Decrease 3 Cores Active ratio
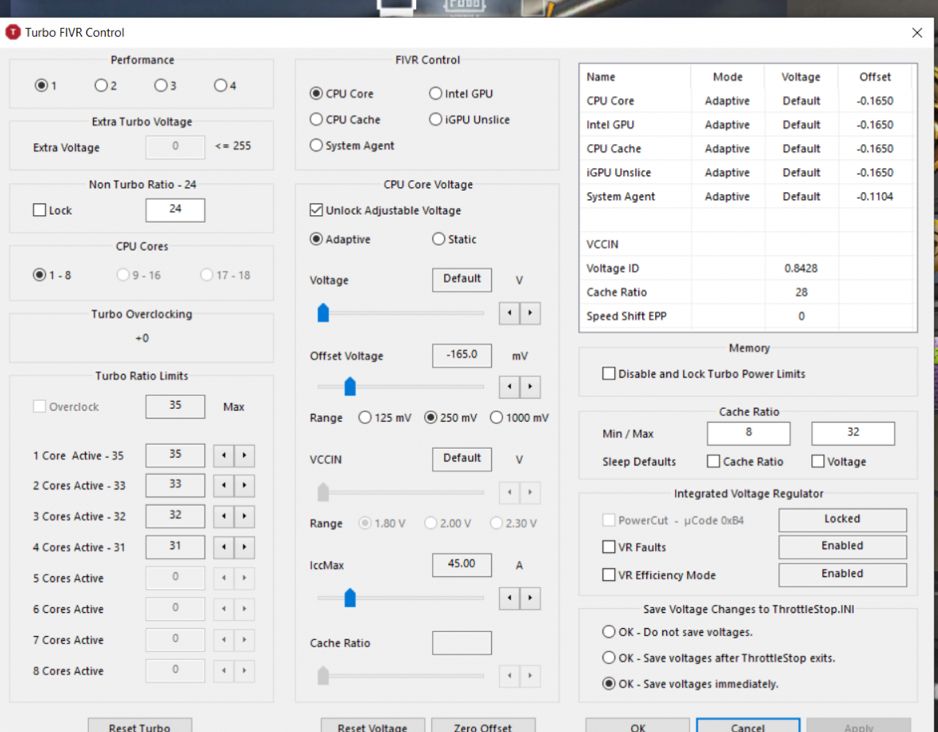The height and width of the screenshot is (732, 938). tap(224, 516)
